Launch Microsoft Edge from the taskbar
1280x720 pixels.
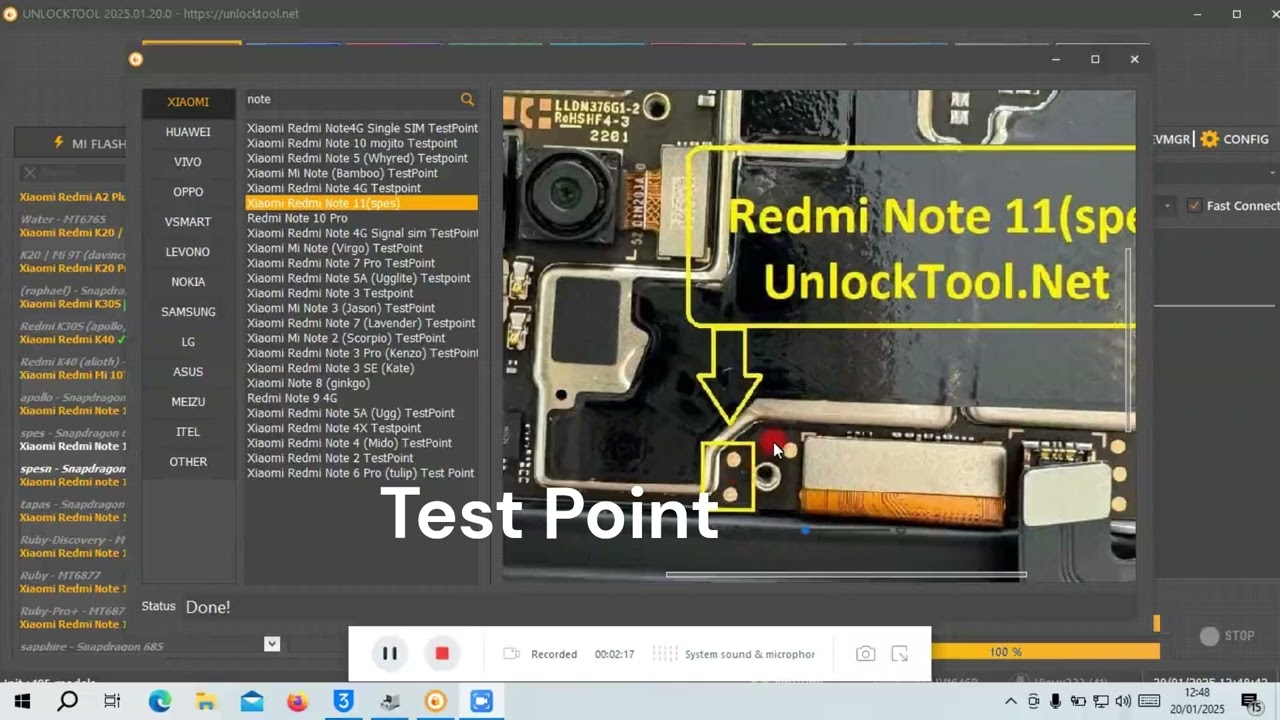coord(160,702)
